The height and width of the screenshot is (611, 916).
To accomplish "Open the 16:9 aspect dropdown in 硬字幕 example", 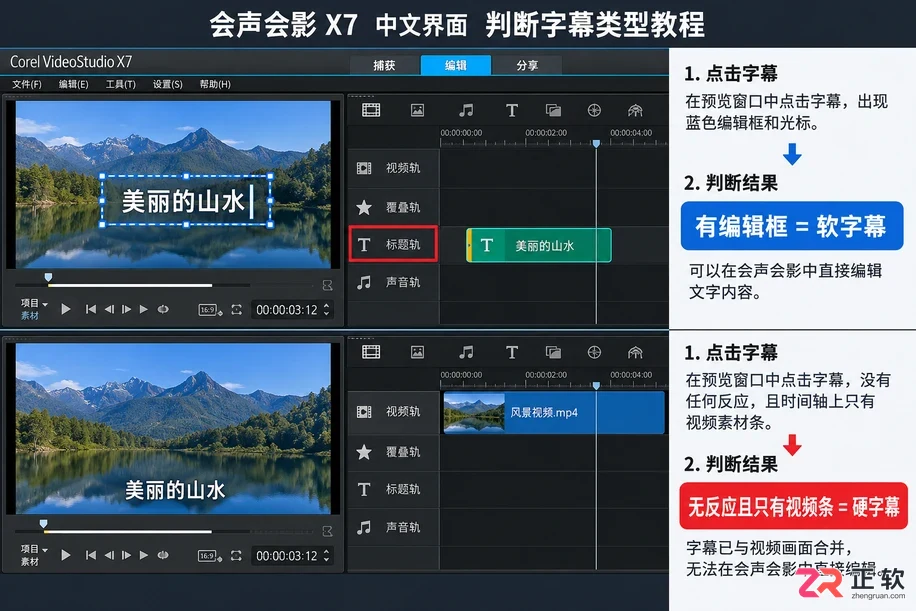I will (210, 556).
